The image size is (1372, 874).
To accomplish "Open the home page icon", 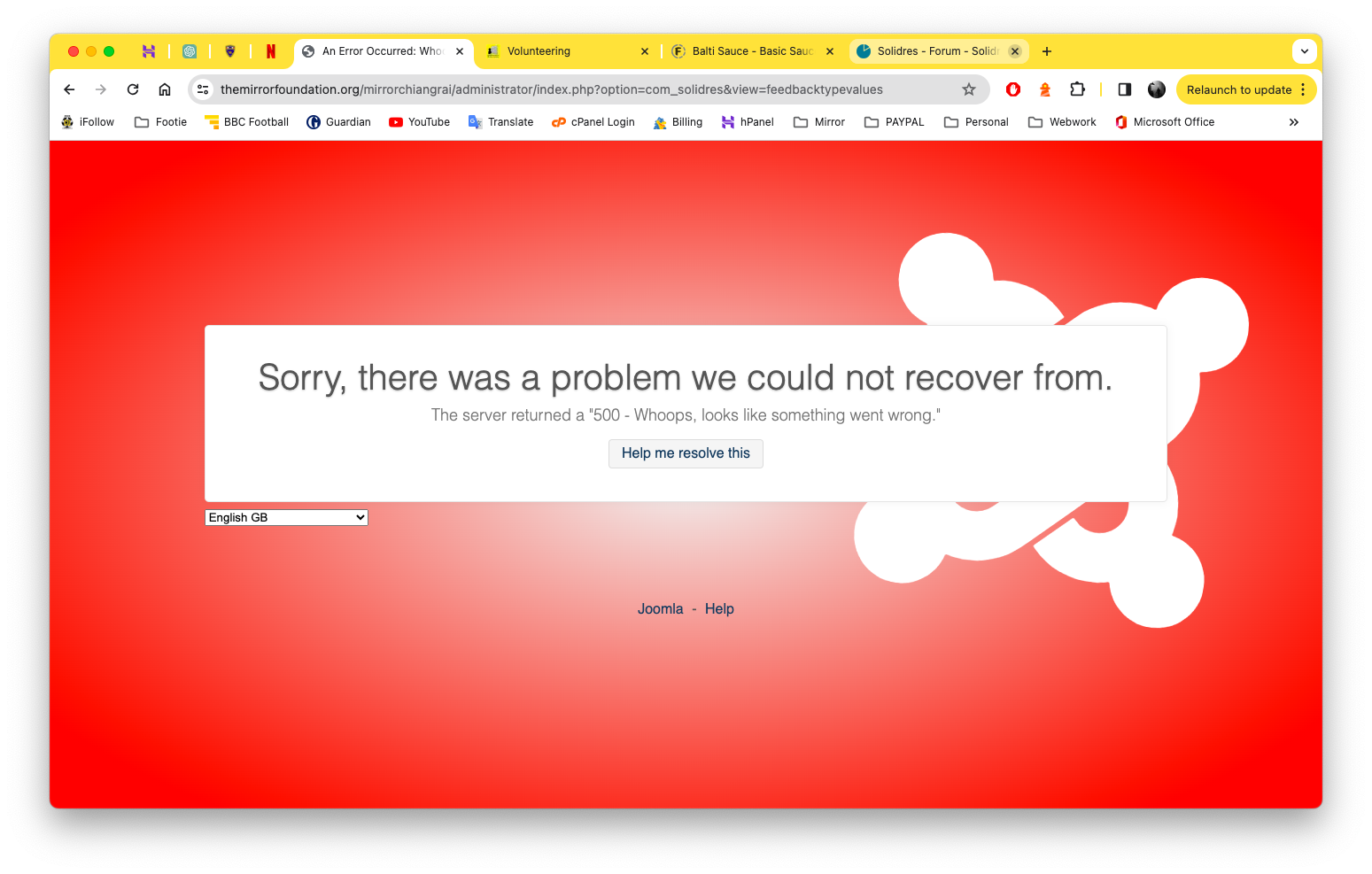I will [165, 89].
